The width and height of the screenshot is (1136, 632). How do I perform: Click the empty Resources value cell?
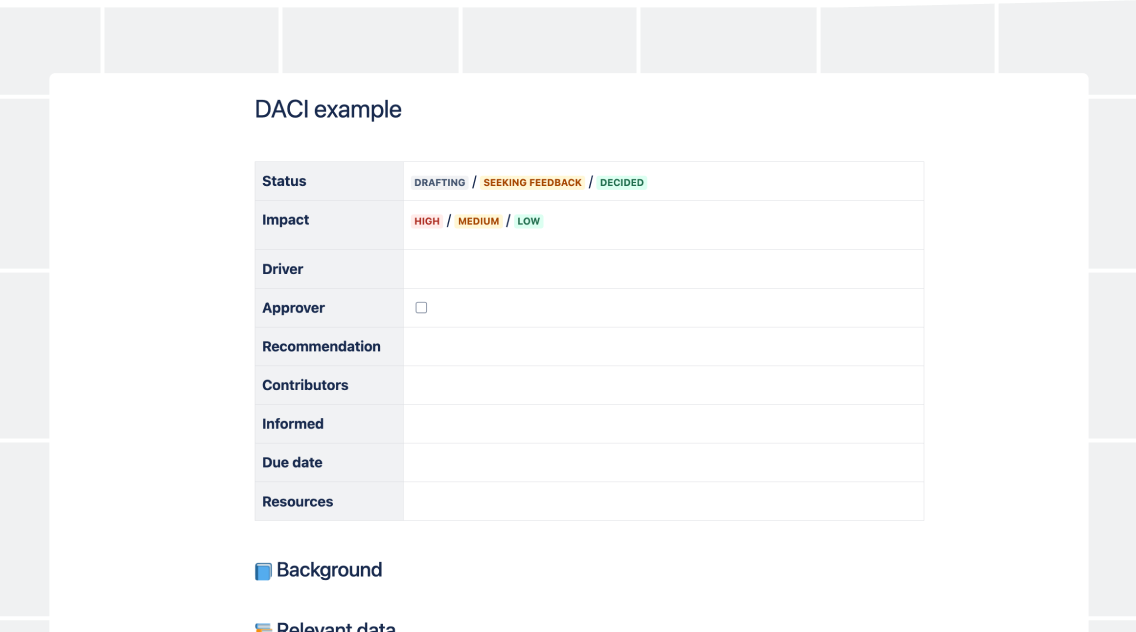pos(664,502)
